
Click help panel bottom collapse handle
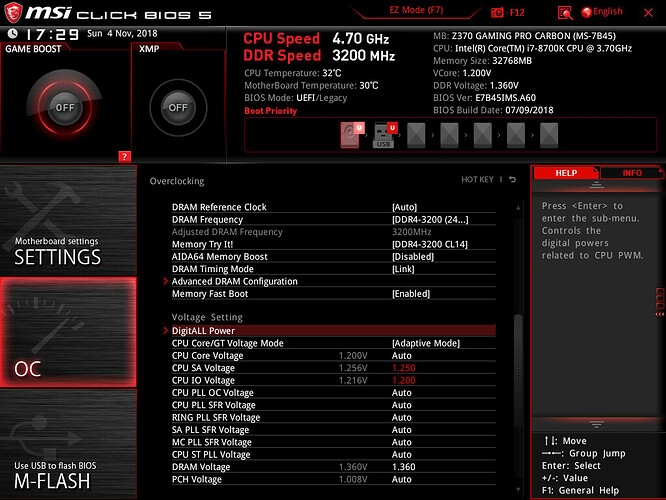click(596, 424)
